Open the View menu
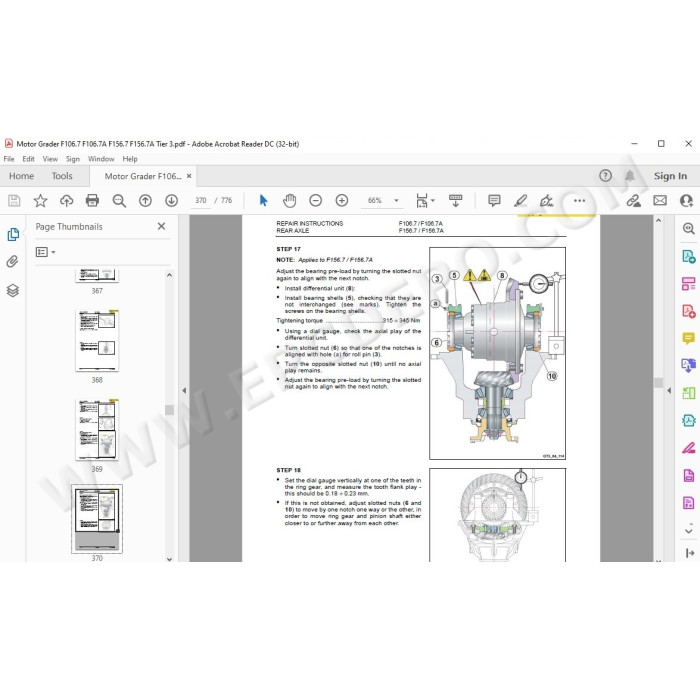700x700 pixels. click(50, 159)
